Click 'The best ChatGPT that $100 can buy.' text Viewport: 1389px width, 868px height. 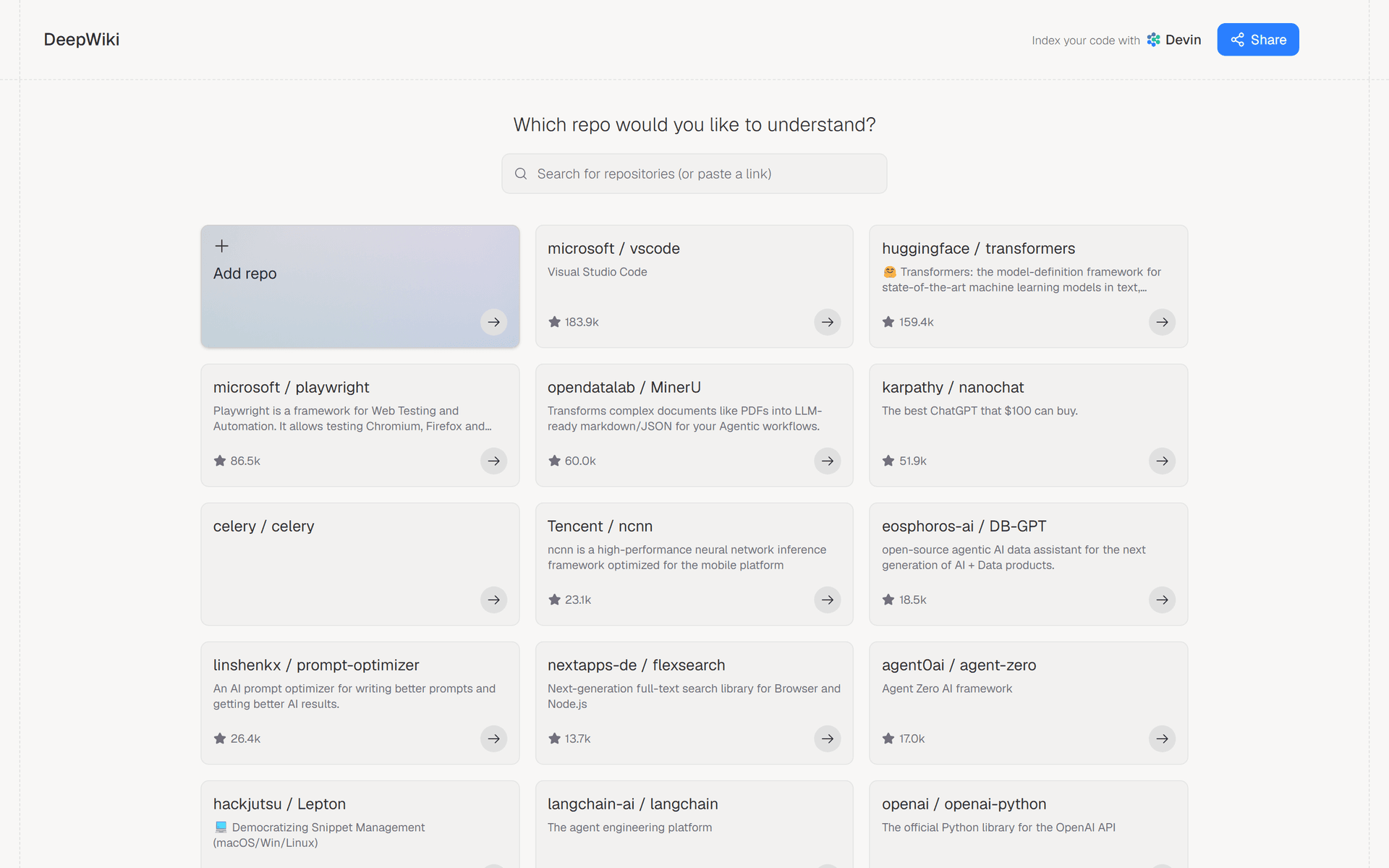[980, 411]
